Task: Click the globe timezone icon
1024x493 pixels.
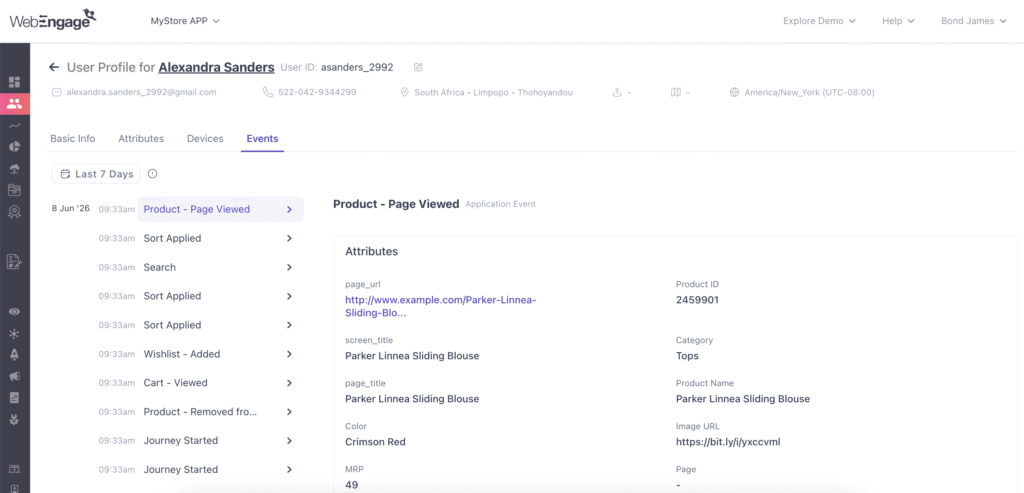Action: [x=734, y=93]
